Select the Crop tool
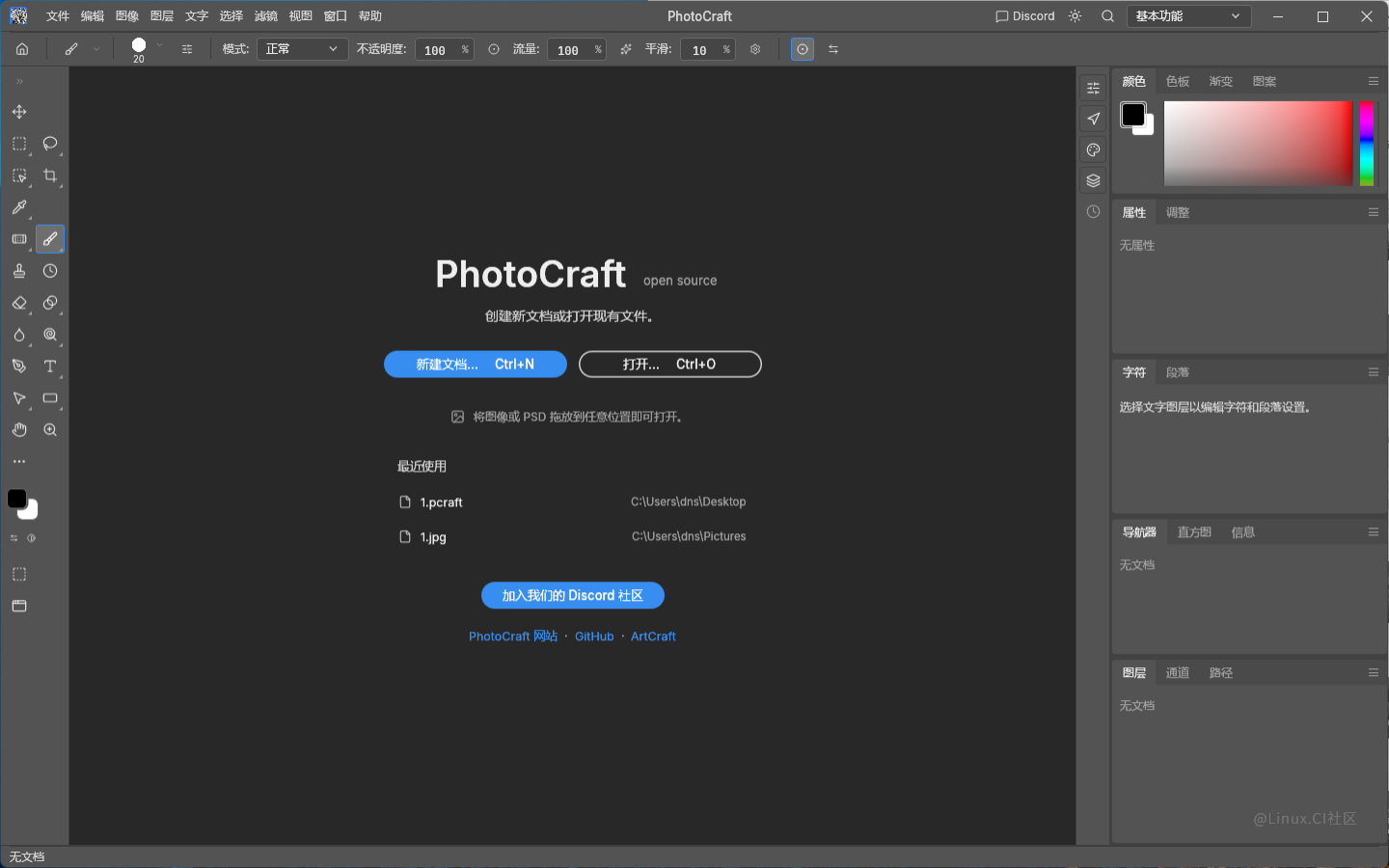Screen dimensions: 1389x868 click(50, 176)
